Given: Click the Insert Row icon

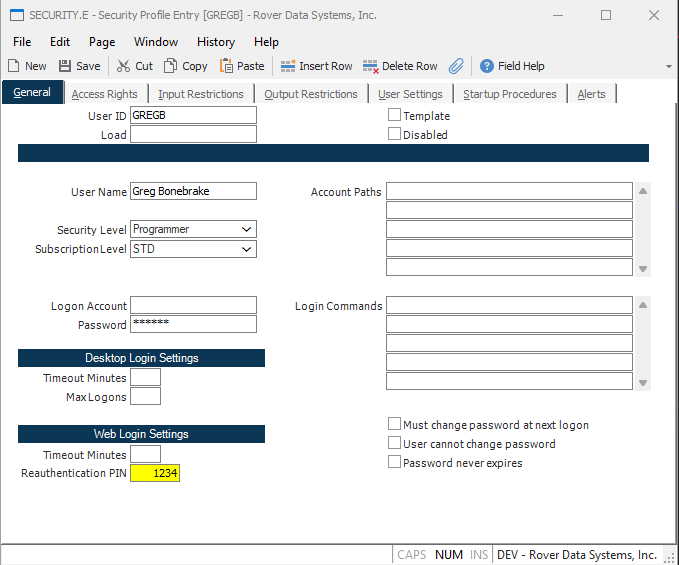Looking at the screenshot, I should pos(288,66).
